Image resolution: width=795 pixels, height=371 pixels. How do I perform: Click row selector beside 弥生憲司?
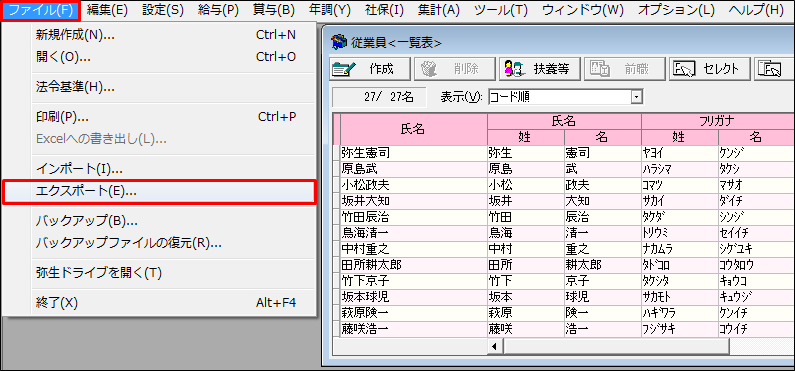[x=336, y=153]
